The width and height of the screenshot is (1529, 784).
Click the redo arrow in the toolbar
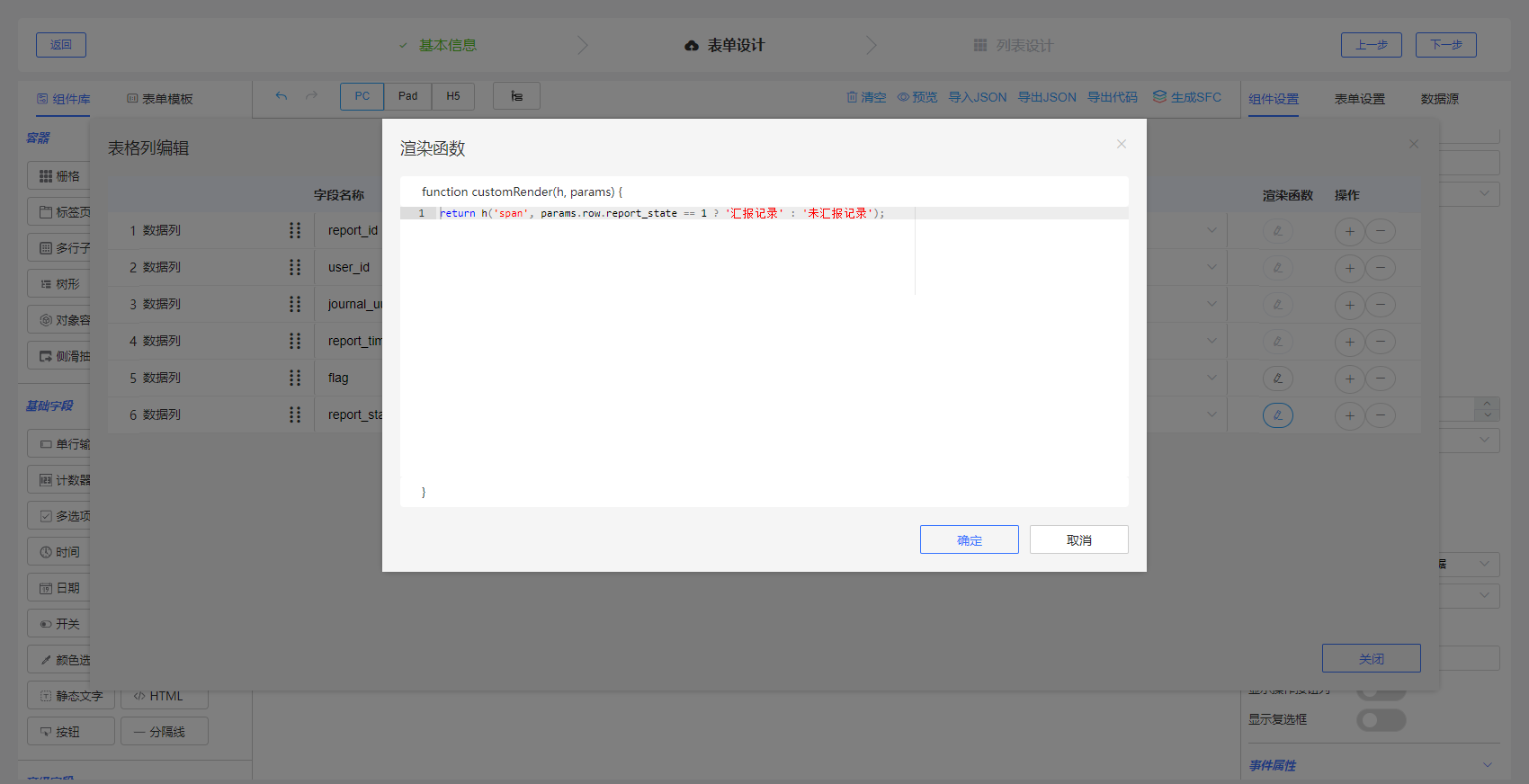[x=311, y=96]
